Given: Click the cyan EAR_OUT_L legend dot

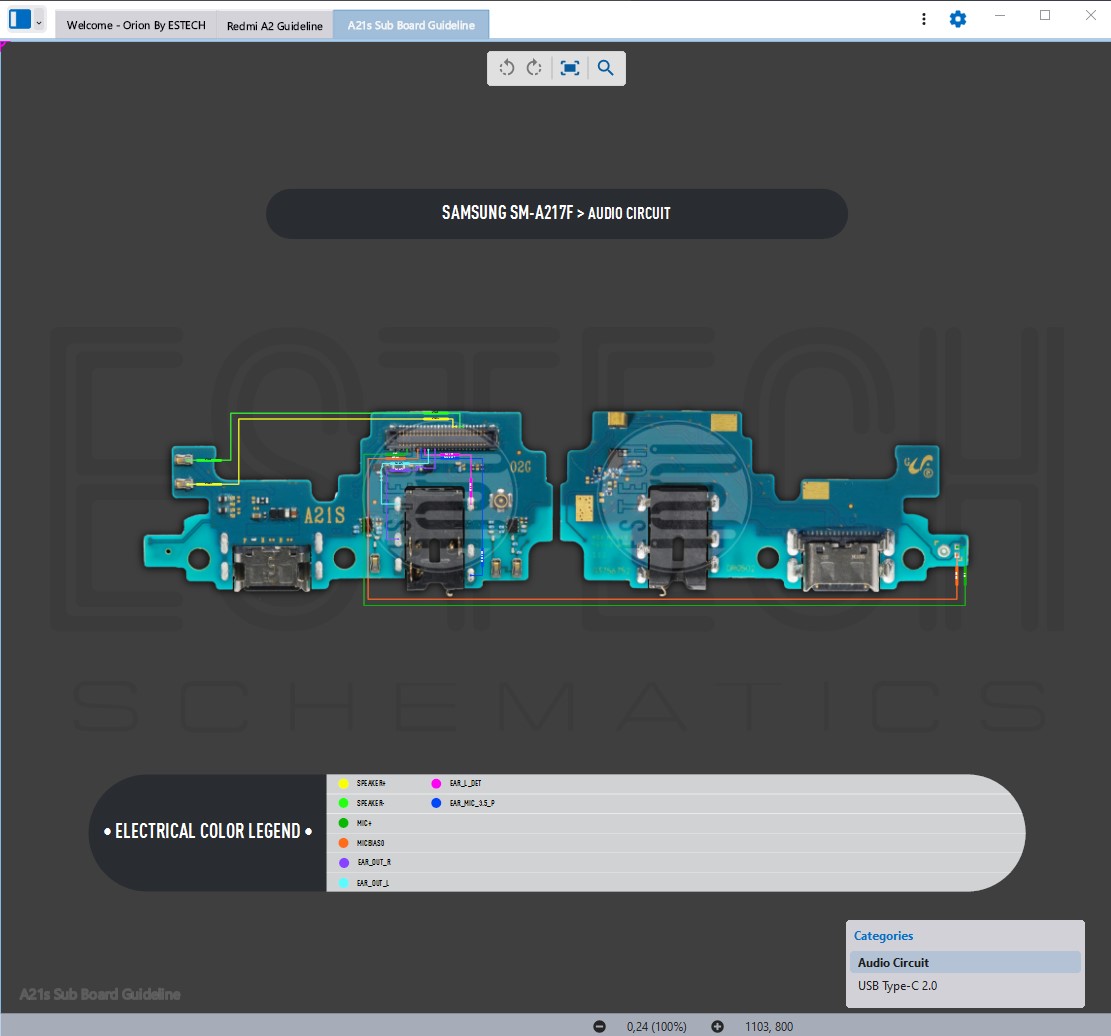Looking at the screenshot, I should point(344,883).
